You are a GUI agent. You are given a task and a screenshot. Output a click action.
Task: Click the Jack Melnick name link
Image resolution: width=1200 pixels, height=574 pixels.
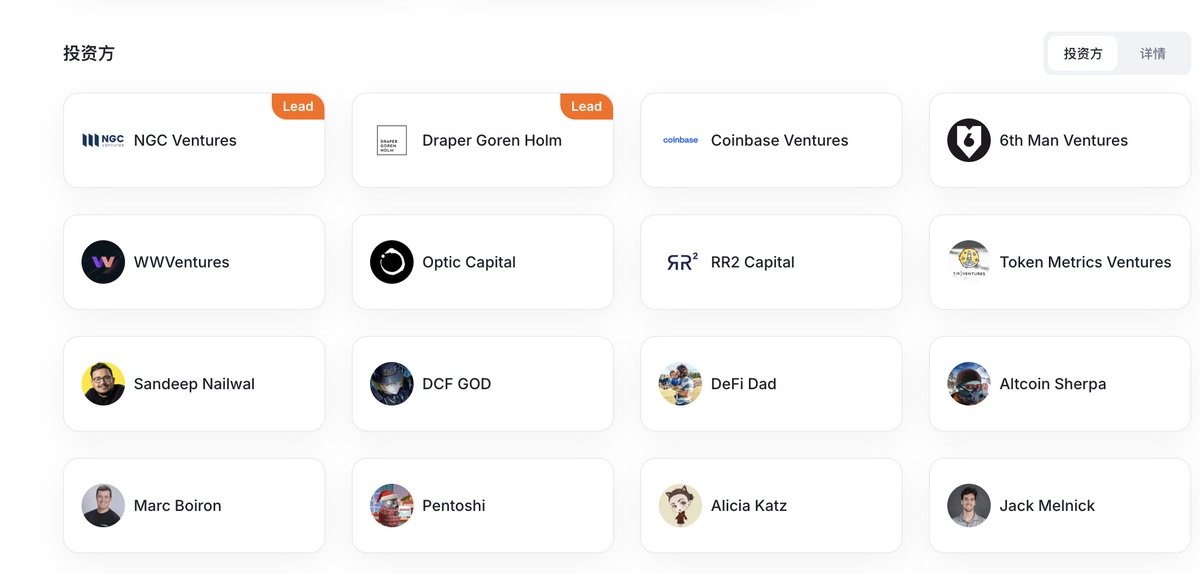(1047, 506)
